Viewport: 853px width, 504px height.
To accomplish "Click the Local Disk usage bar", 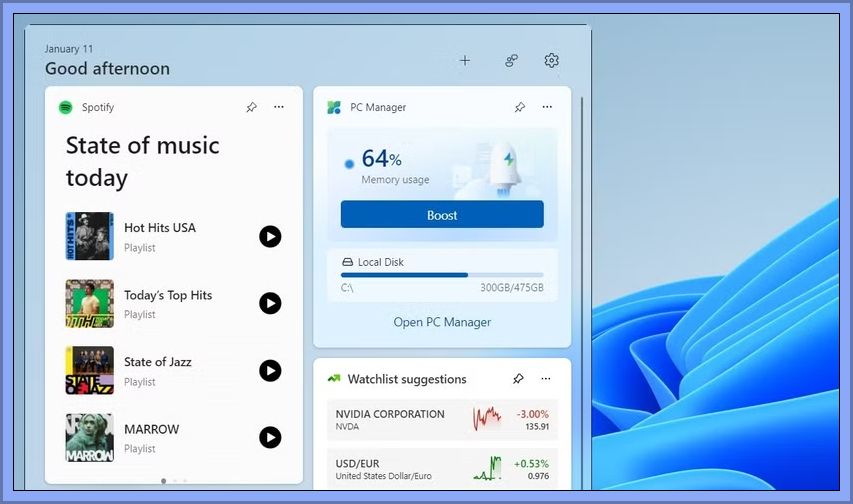I will tap(442, 275).
